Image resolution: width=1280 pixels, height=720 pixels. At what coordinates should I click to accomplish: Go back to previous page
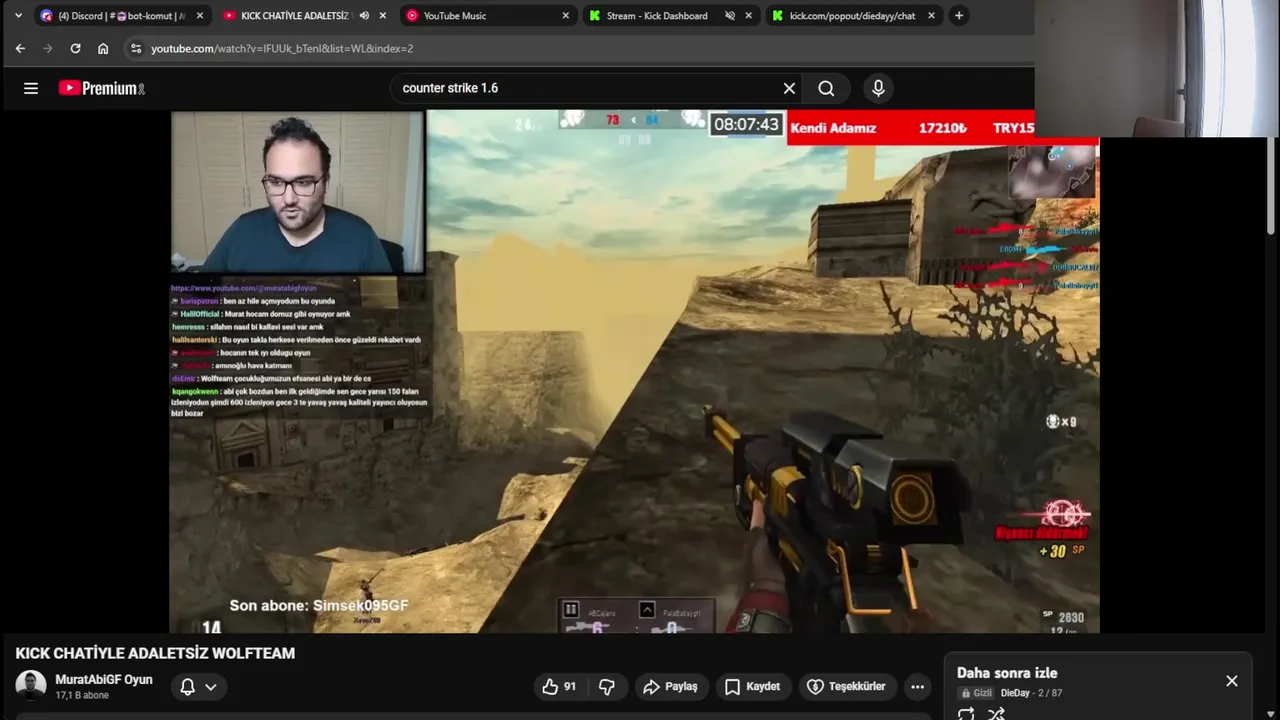click(x=20, y=48)
